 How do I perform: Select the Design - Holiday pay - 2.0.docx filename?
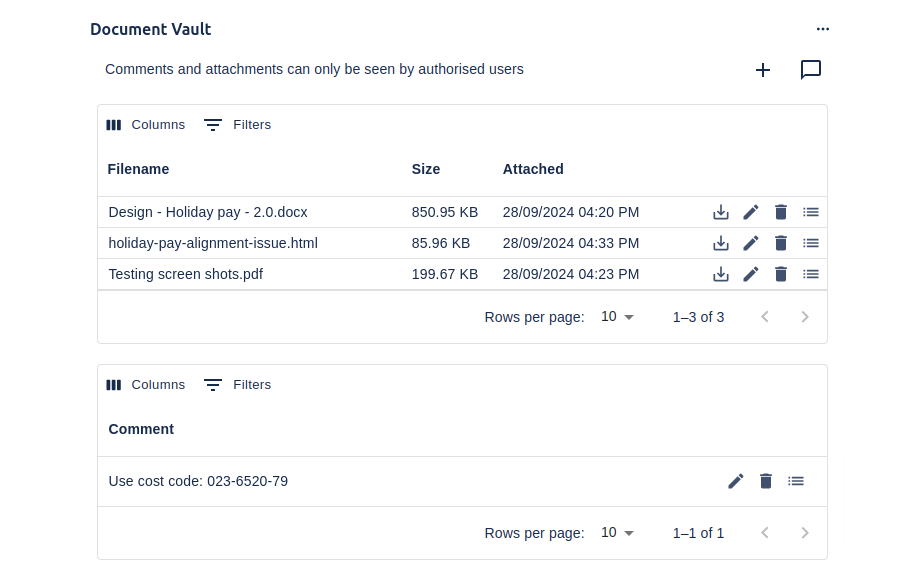click(208, 212)
